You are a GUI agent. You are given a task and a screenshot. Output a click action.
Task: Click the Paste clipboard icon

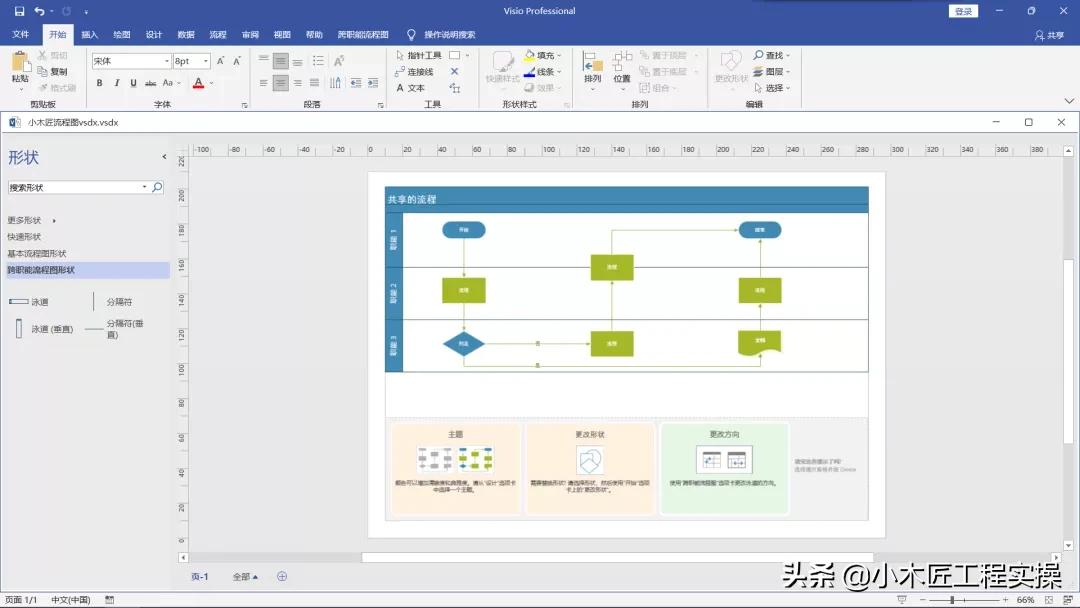(21, 63)
